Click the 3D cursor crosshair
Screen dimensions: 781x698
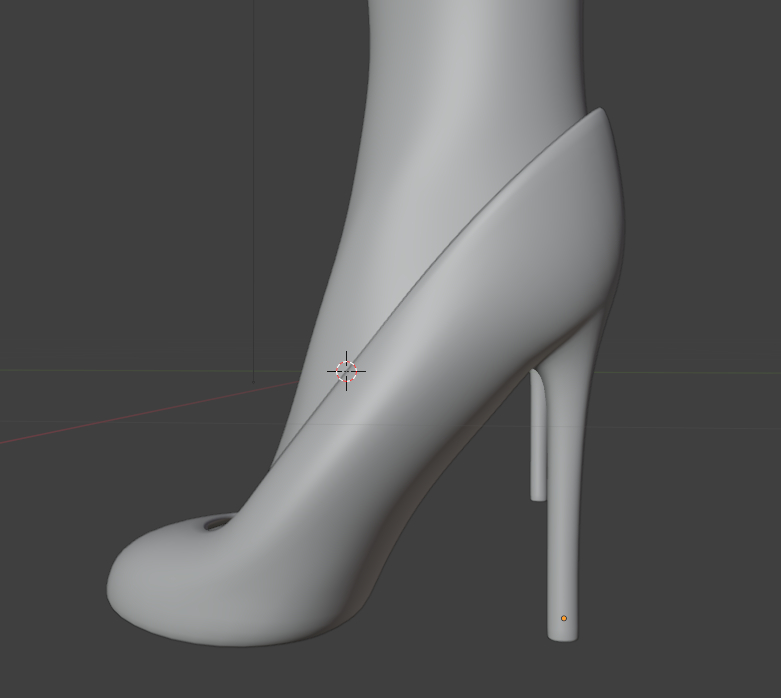[346, 371]
